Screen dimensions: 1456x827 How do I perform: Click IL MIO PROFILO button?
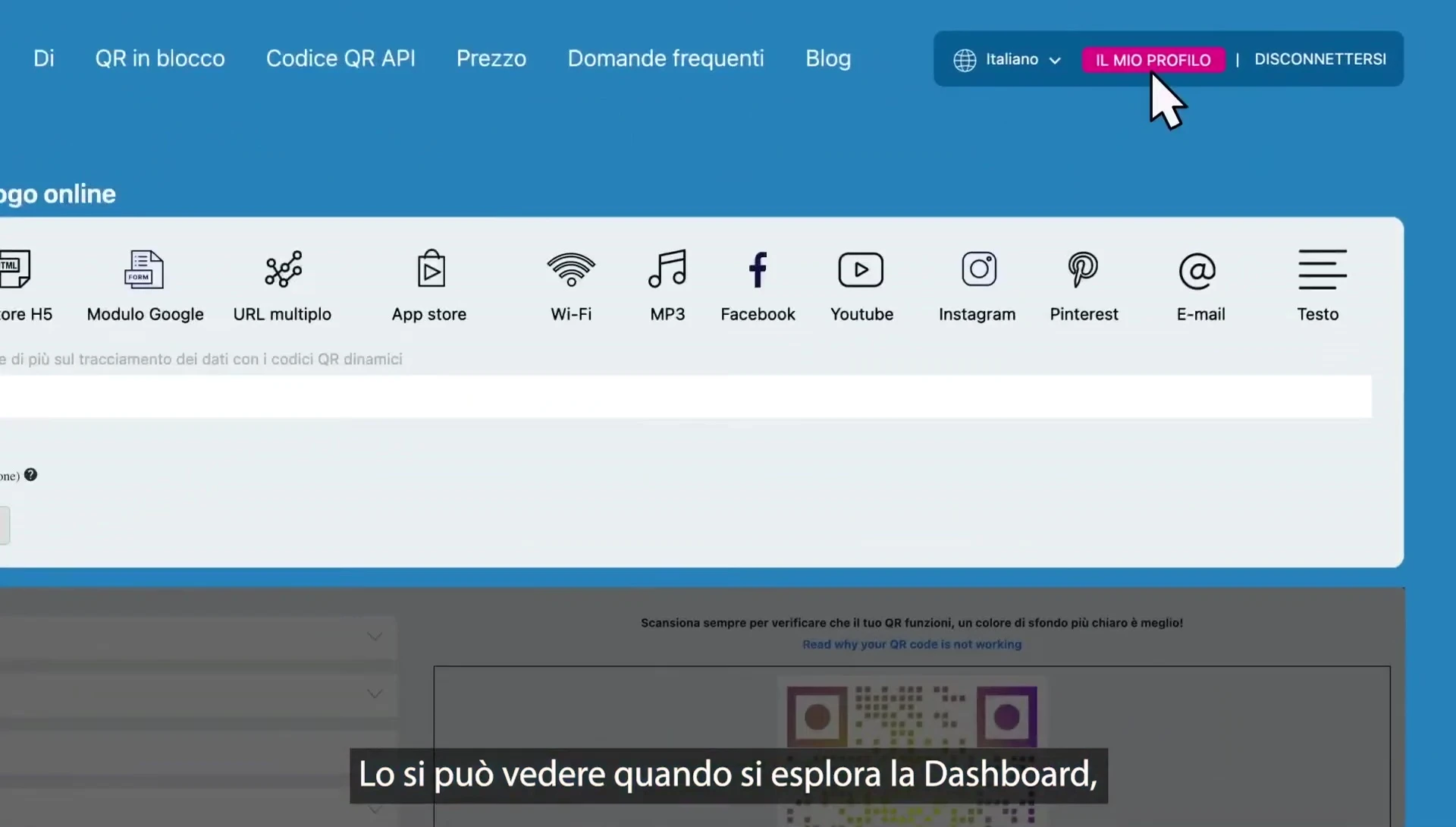point(1153,59)
